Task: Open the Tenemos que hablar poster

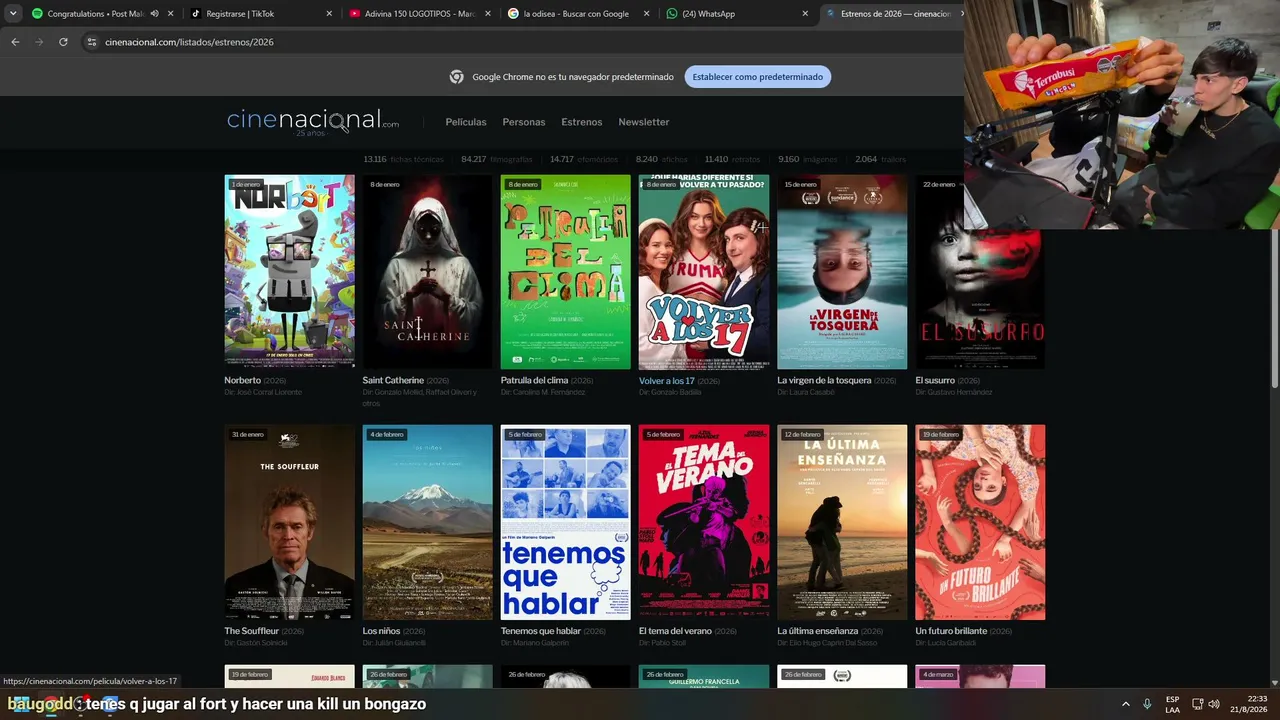Action: [565, 522]
